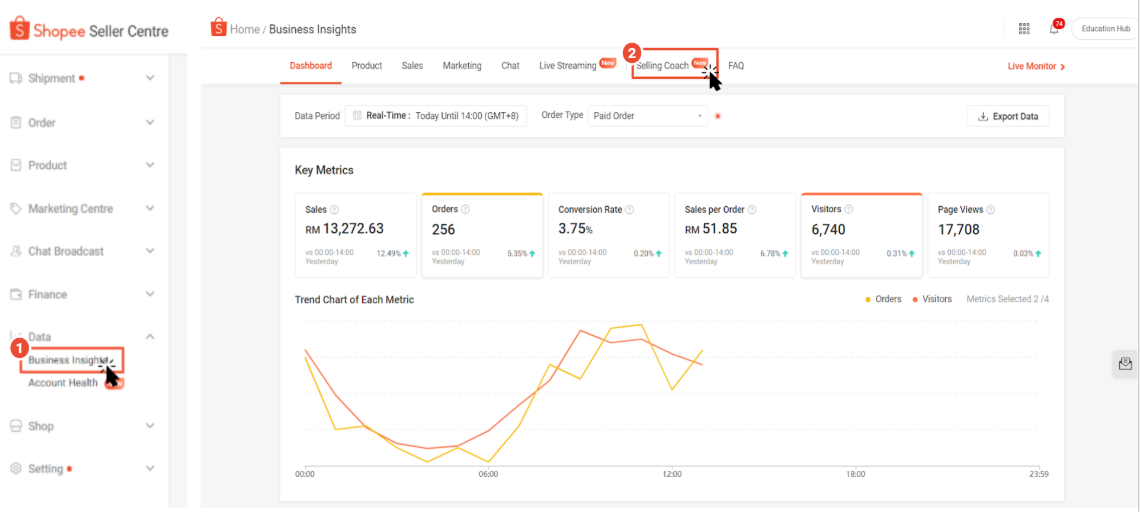Screen dimensions: 1140x512
Task: Click the Shopee logo in breadcrumb
Action: click(218, 28)
